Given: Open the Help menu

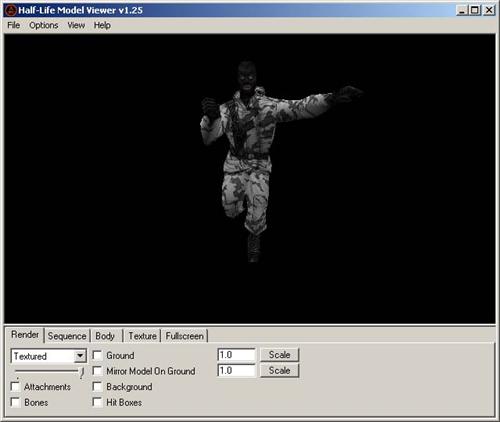Looking at the screenshot, I should (x=102, y=25).
